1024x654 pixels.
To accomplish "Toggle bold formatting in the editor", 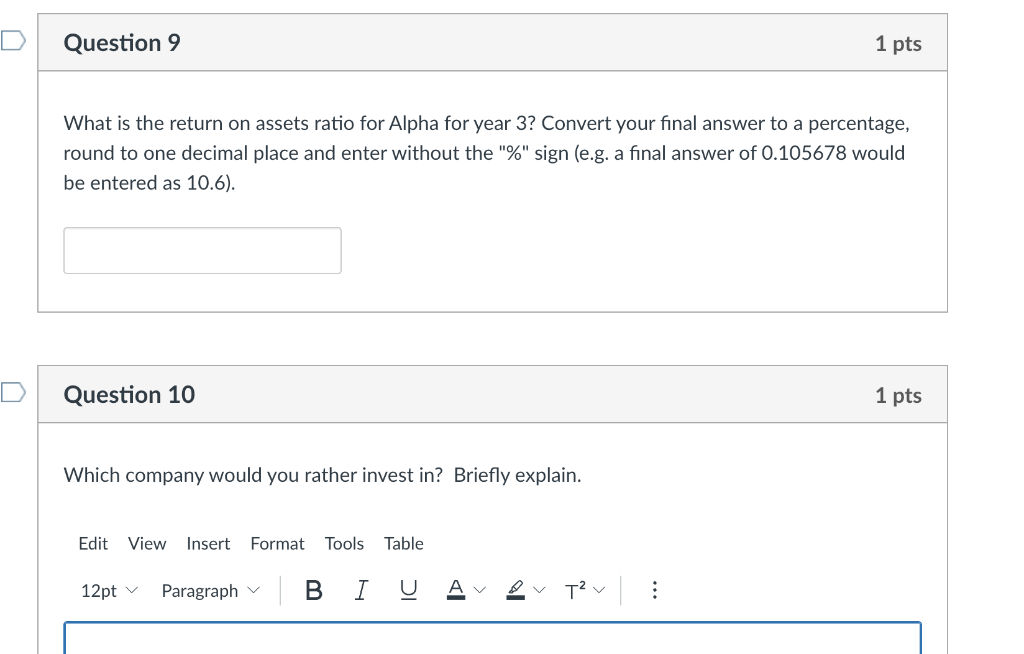I will [x=313, y=591].
